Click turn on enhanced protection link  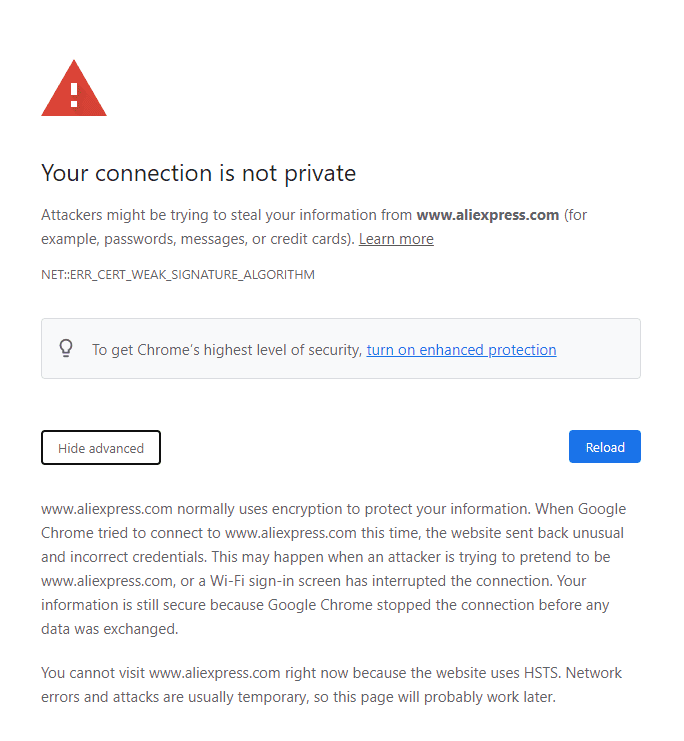pos(461,350)
